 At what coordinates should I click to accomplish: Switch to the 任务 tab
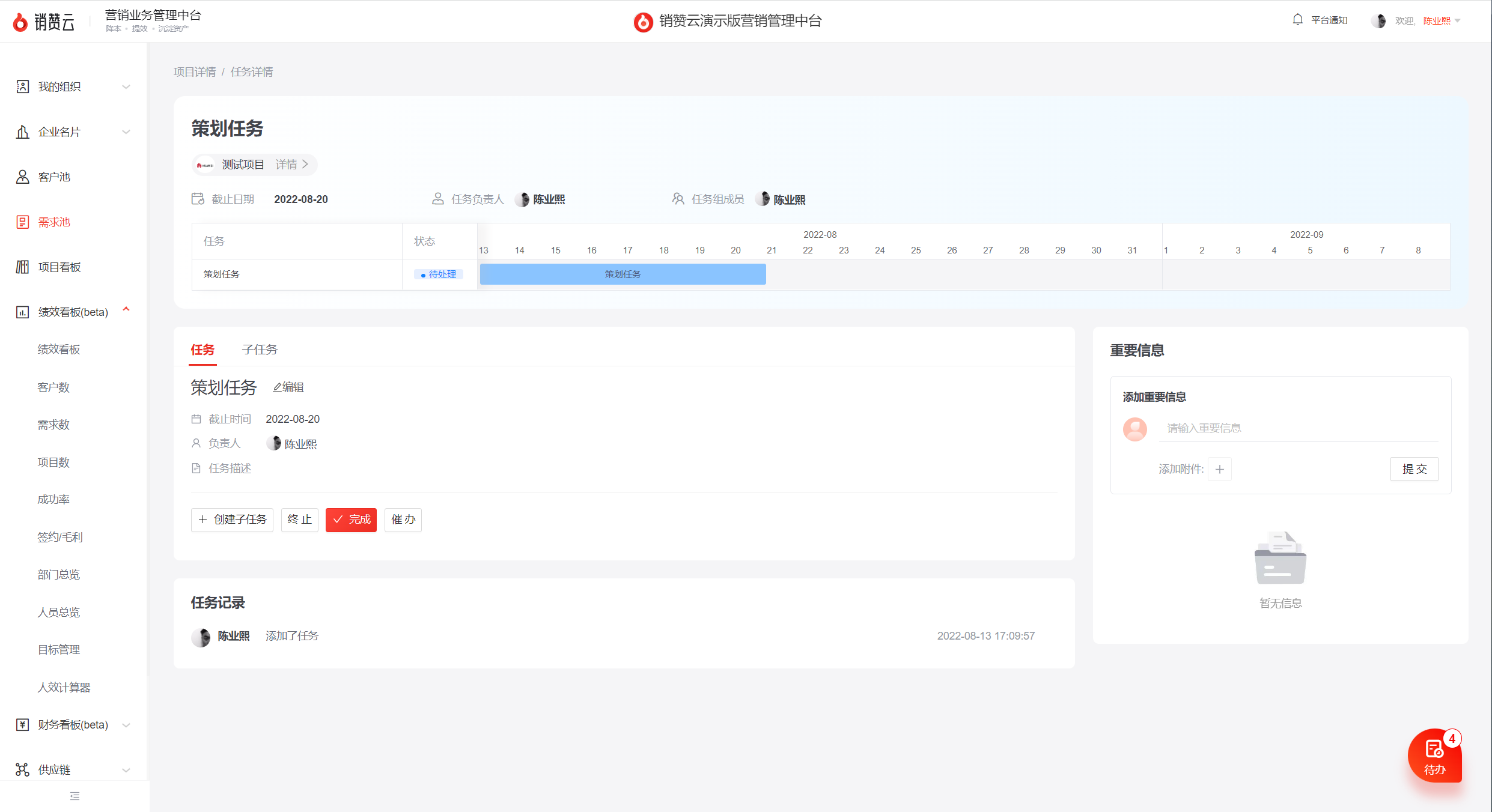(x=202, y=350)
